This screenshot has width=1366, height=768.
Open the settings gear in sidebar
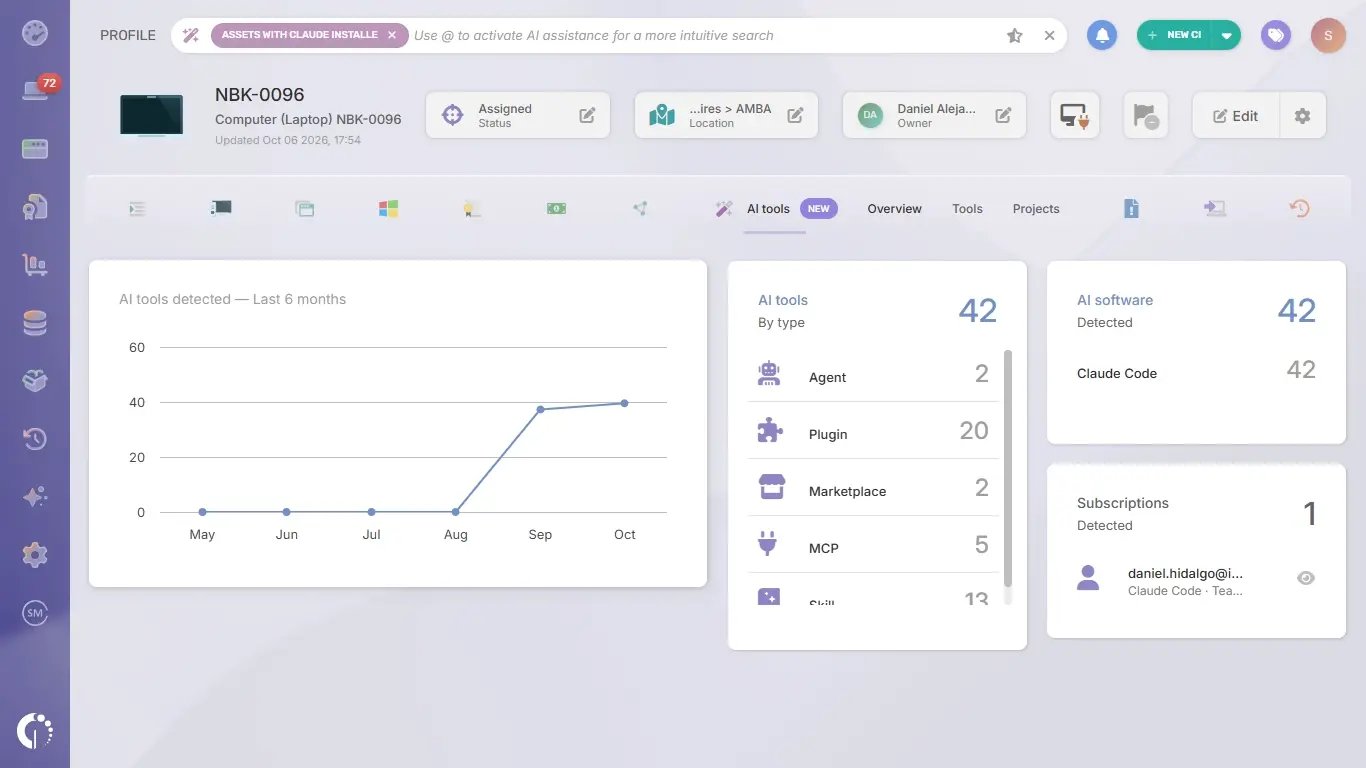point(35,554)
